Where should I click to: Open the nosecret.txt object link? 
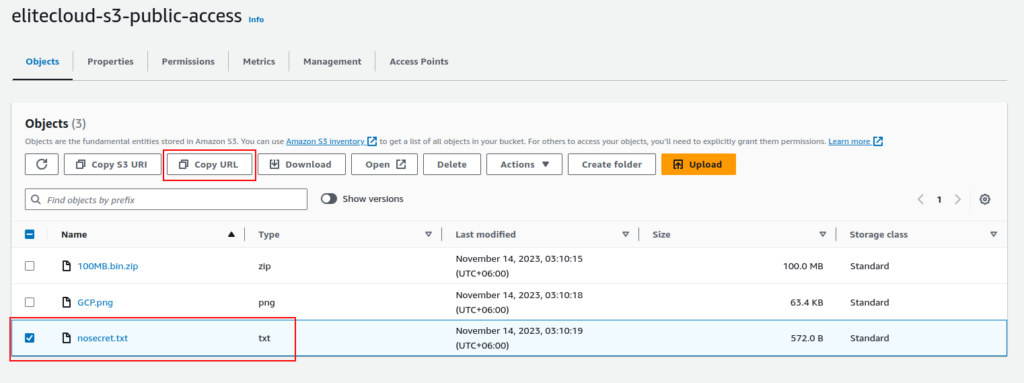(x=102, y=338)
